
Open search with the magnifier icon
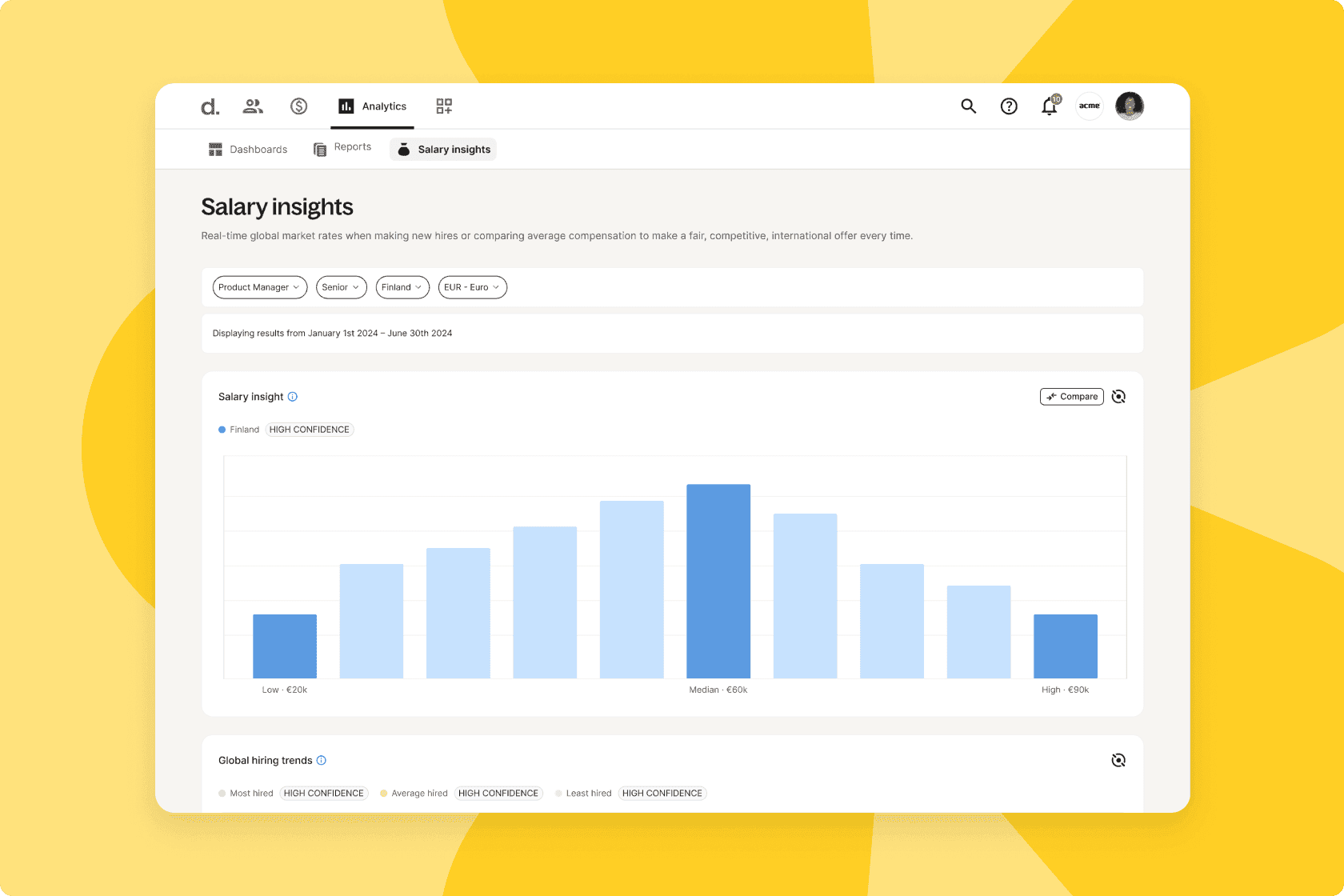click(x=968, y=106)
